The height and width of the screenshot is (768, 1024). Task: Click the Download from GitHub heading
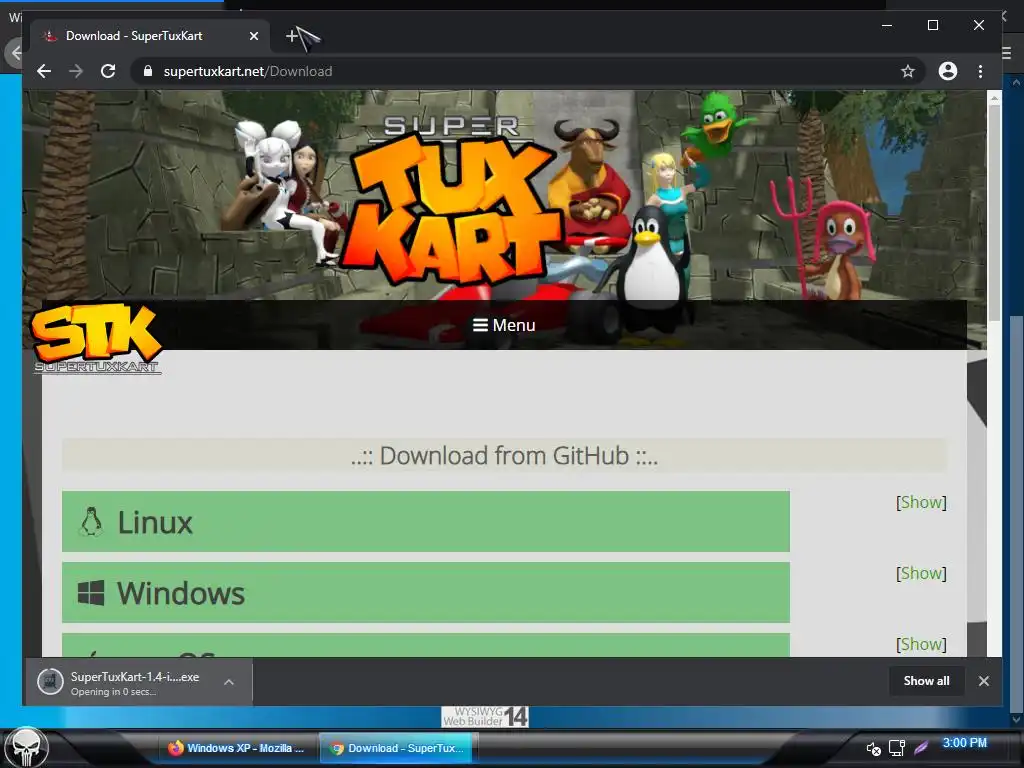coord(504,456)
